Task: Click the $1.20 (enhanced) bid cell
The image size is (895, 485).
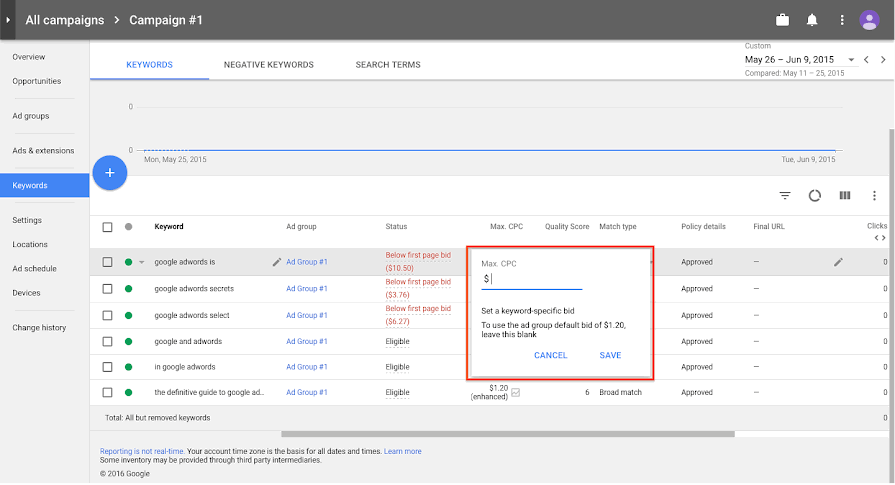Action: click(489, 393)
